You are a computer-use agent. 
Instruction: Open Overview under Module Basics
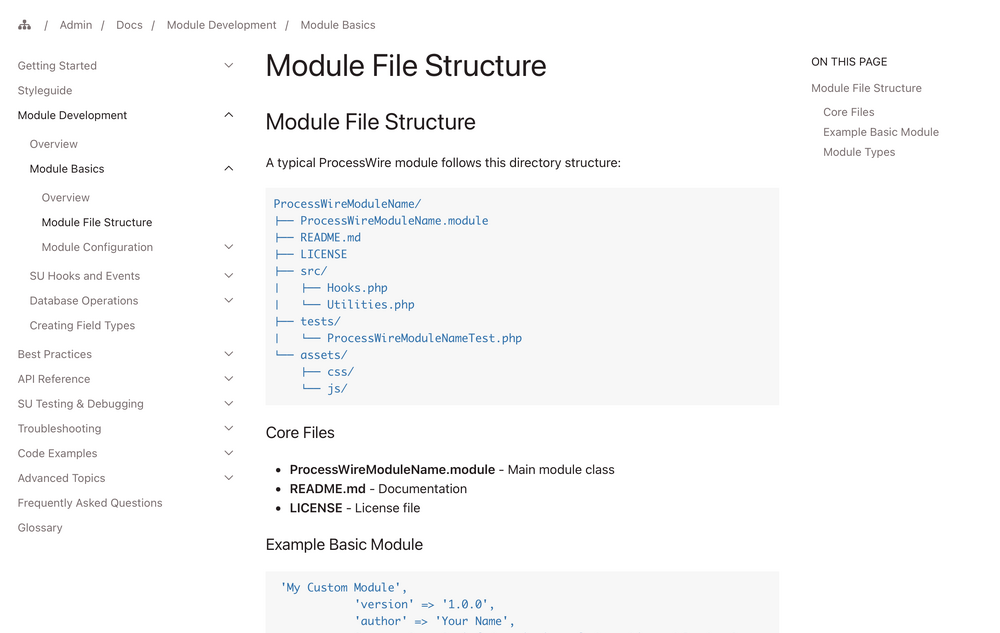(x=66, y=198)
